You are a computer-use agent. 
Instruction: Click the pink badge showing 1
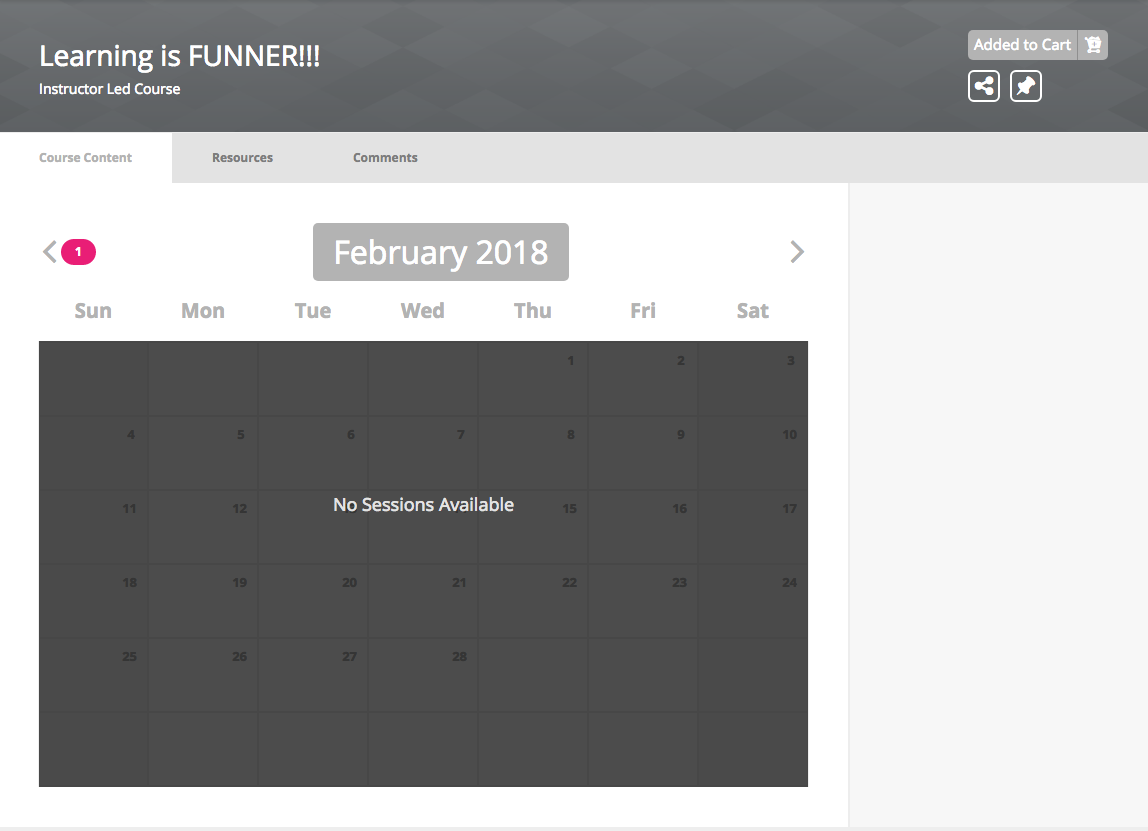78,252
